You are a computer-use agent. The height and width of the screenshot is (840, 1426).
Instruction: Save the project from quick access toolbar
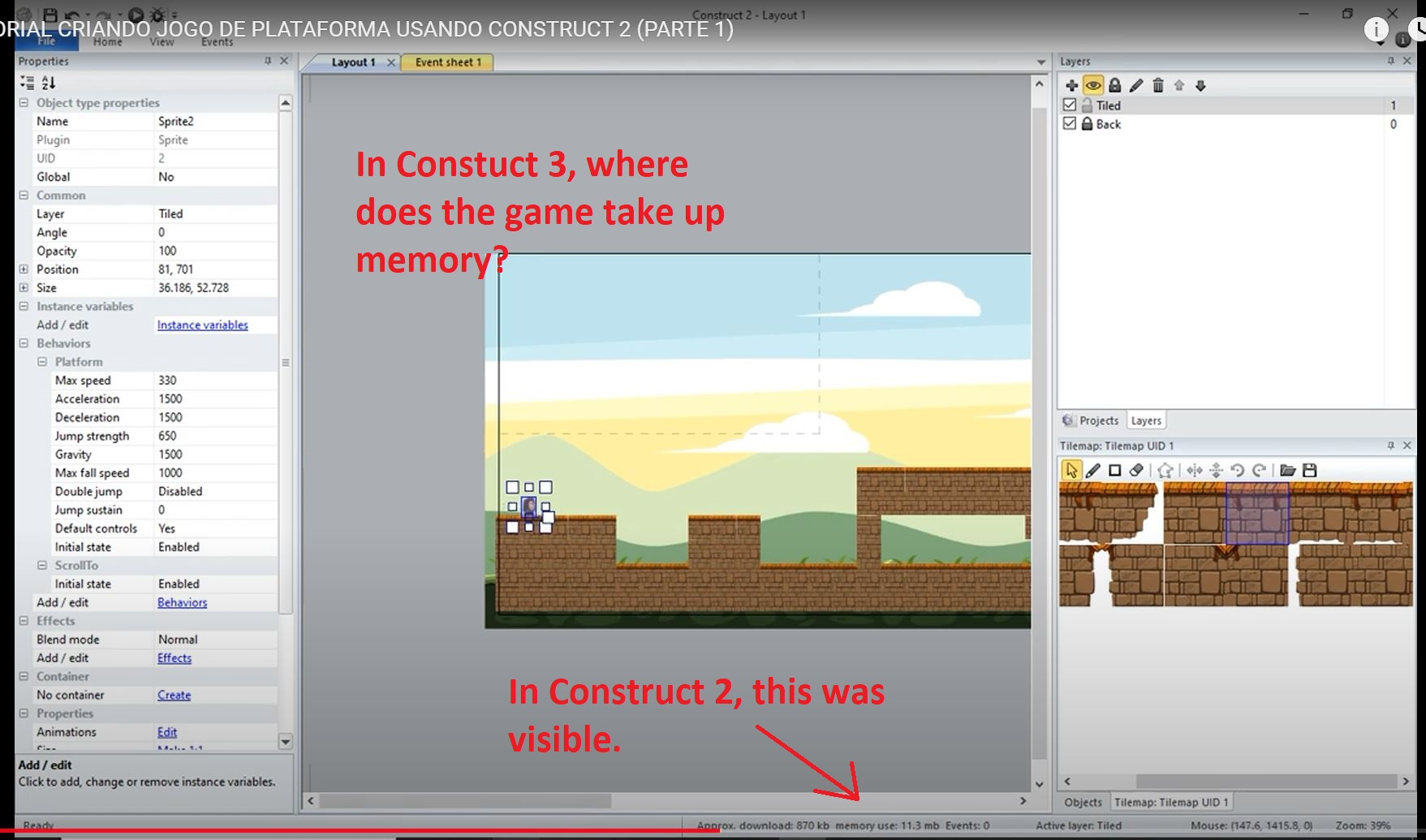pyautogui.click(x=50, y=15)
